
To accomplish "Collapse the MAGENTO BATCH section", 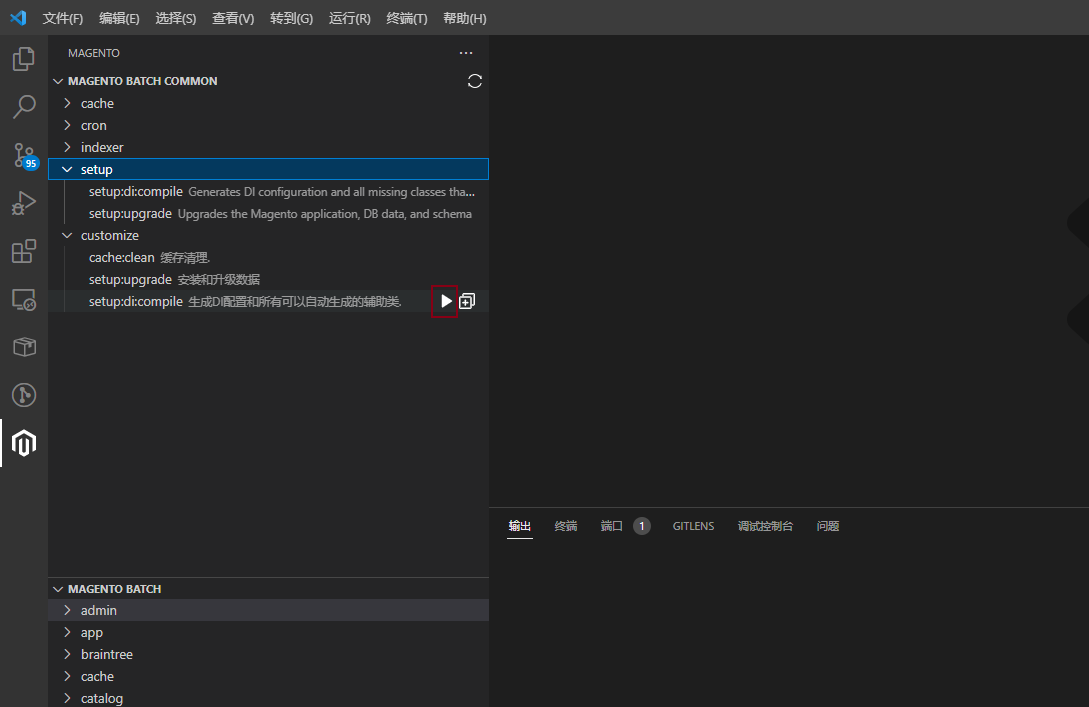I will 58,589.
